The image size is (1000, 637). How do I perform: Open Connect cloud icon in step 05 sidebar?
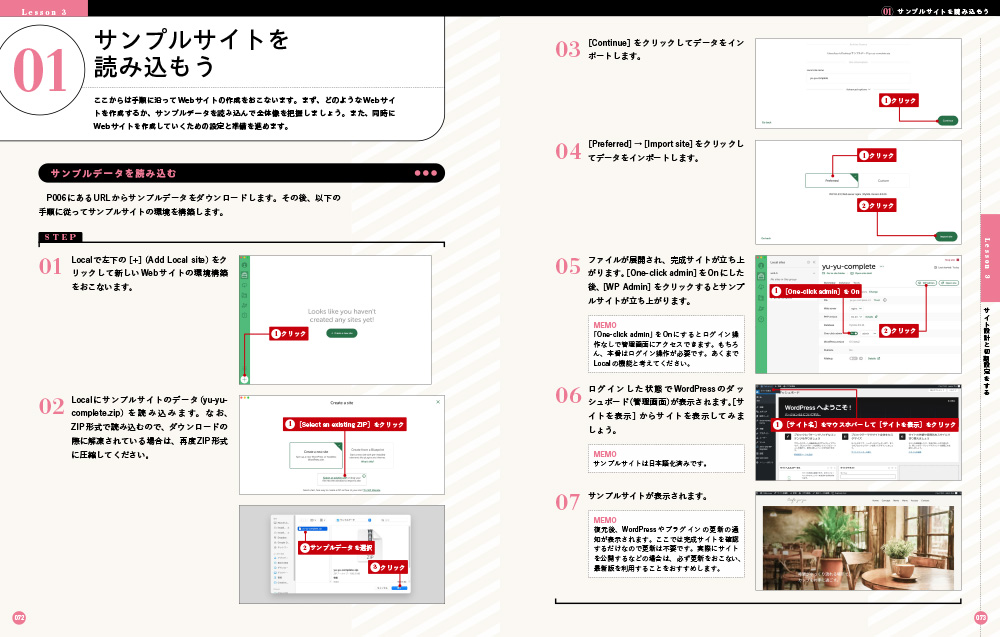[x=761, y=287]
